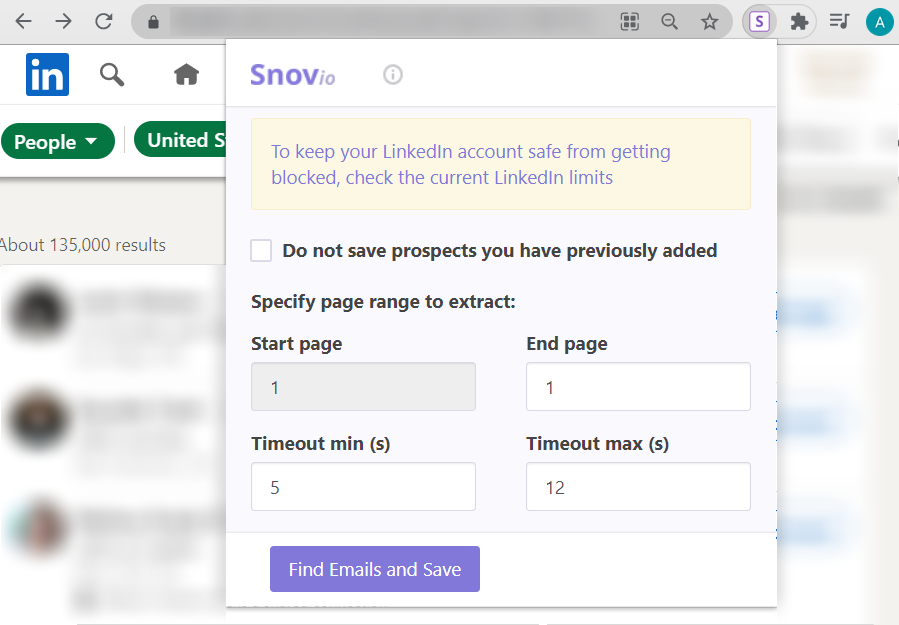The image size is (899, 625).
Task: Click the End page input field
Action: [x=638, y=387]
